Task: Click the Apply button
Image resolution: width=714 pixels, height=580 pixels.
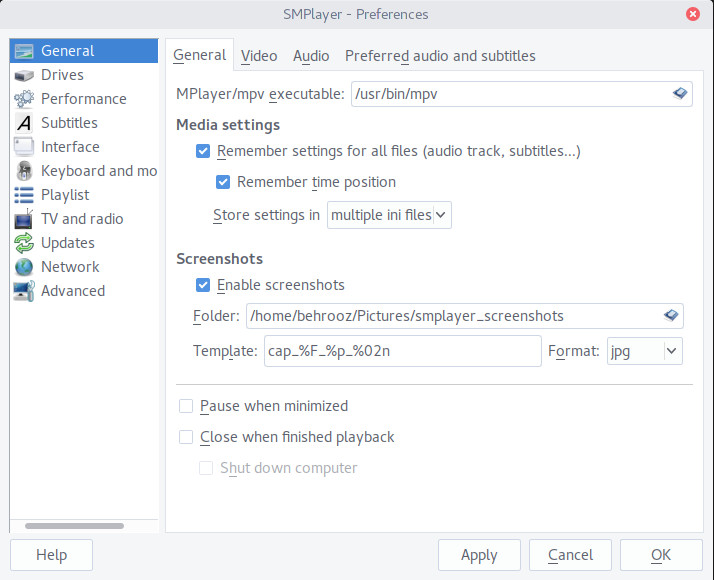Action: pos(479,555)
